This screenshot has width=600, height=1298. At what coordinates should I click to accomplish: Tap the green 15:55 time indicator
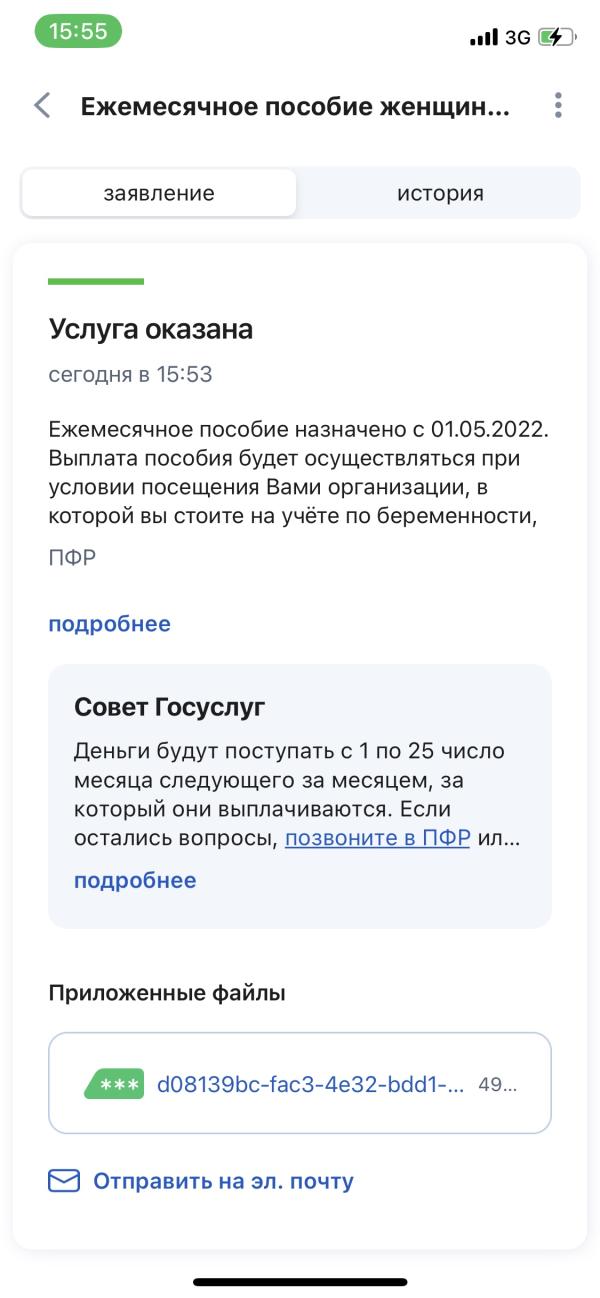point(78,31)
